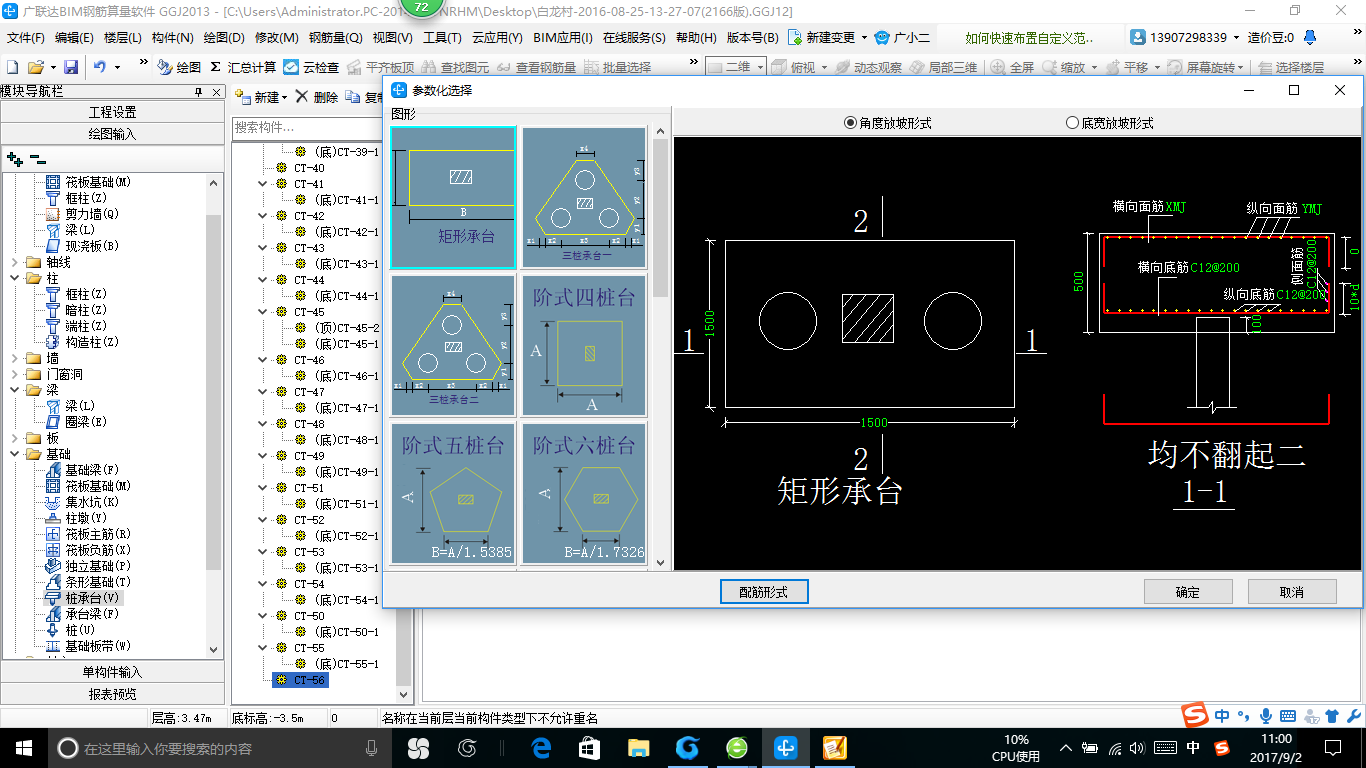Open the Windows Store taskbar icon

pos(589,747)
